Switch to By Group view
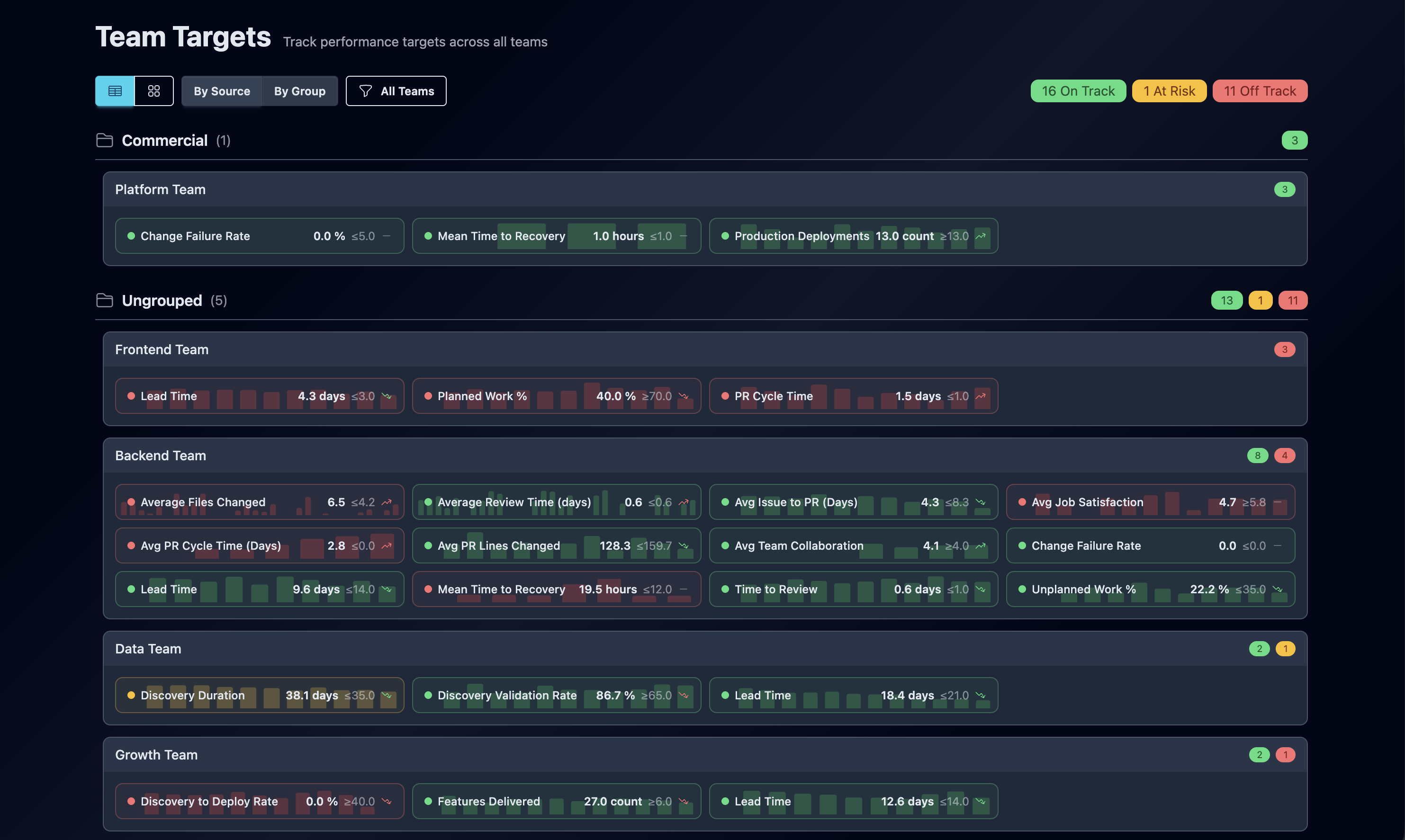 pyautogui.click(x=299, y=90)
